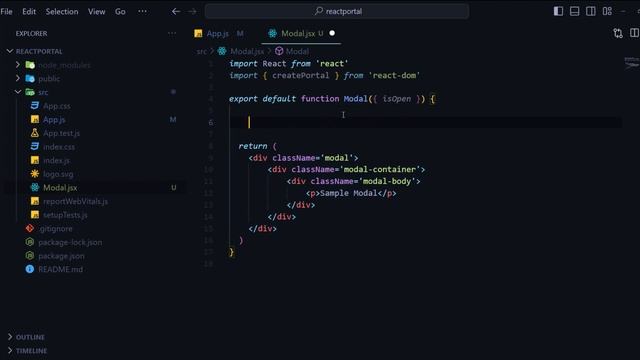Expand the public folder
The width and height of the screenshot is (640, 360).
(x=18, y=78)
